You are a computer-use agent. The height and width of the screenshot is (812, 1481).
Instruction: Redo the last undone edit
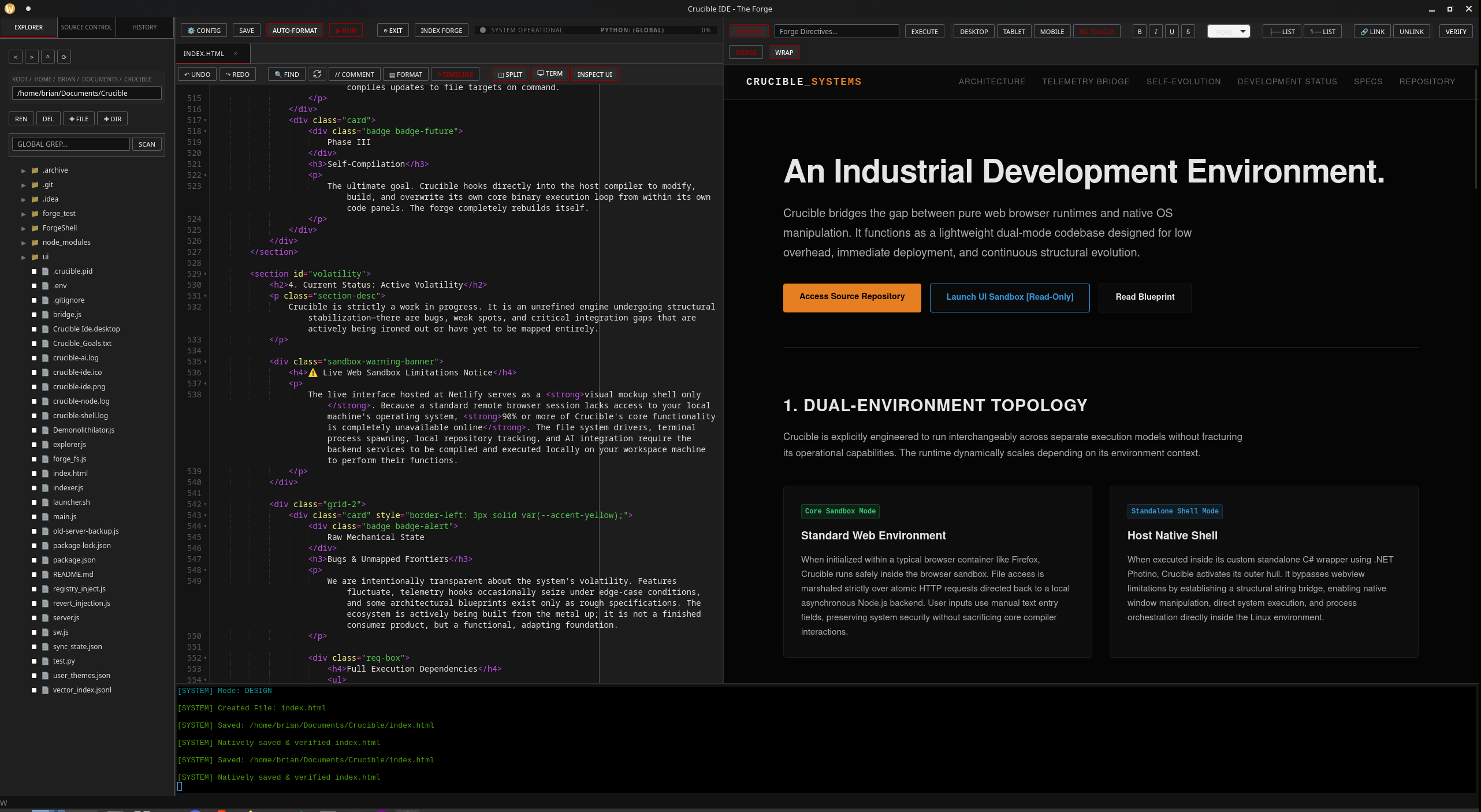(237, 75)
